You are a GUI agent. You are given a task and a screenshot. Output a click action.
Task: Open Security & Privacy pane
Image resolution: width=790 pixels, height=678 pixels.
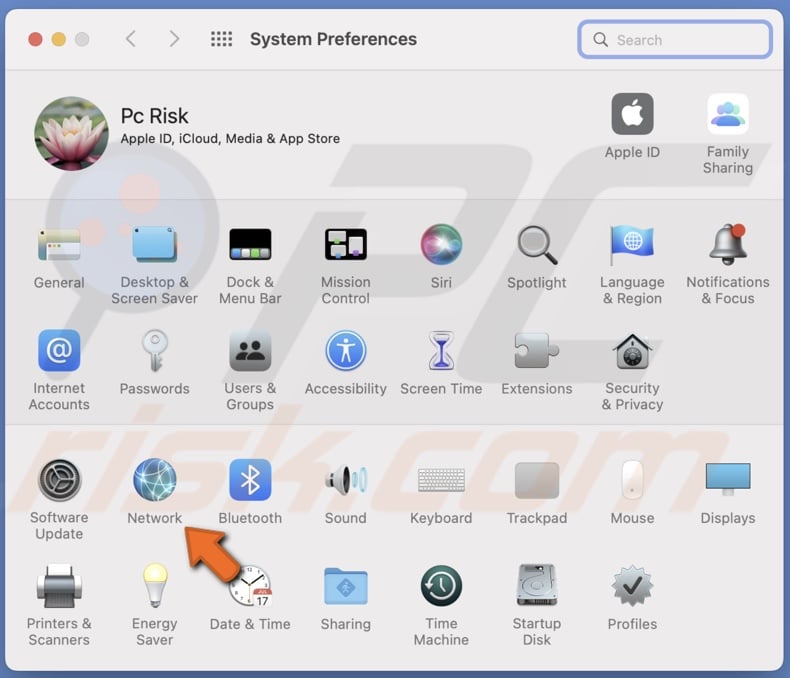tap(632, 351)
